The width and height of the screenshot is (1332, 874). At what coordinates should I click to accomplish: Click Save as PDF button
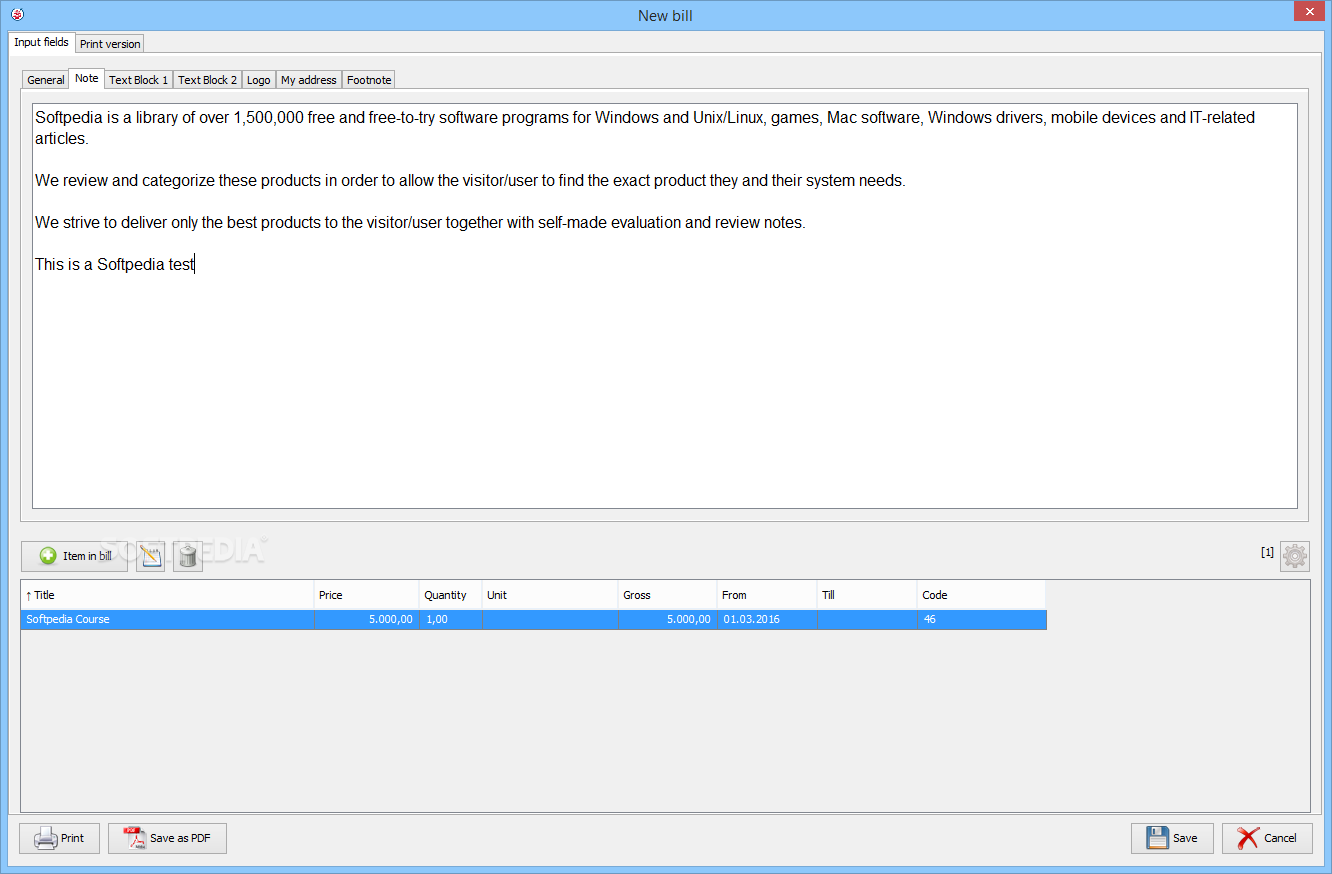tap(167, 838)
